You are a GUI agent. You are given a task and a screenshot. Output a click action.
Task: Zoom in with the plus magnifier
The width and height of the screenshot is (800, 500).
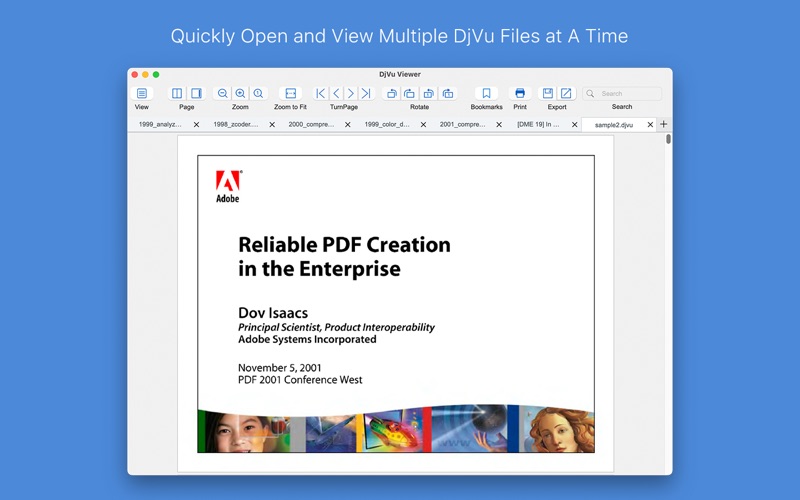240,93
